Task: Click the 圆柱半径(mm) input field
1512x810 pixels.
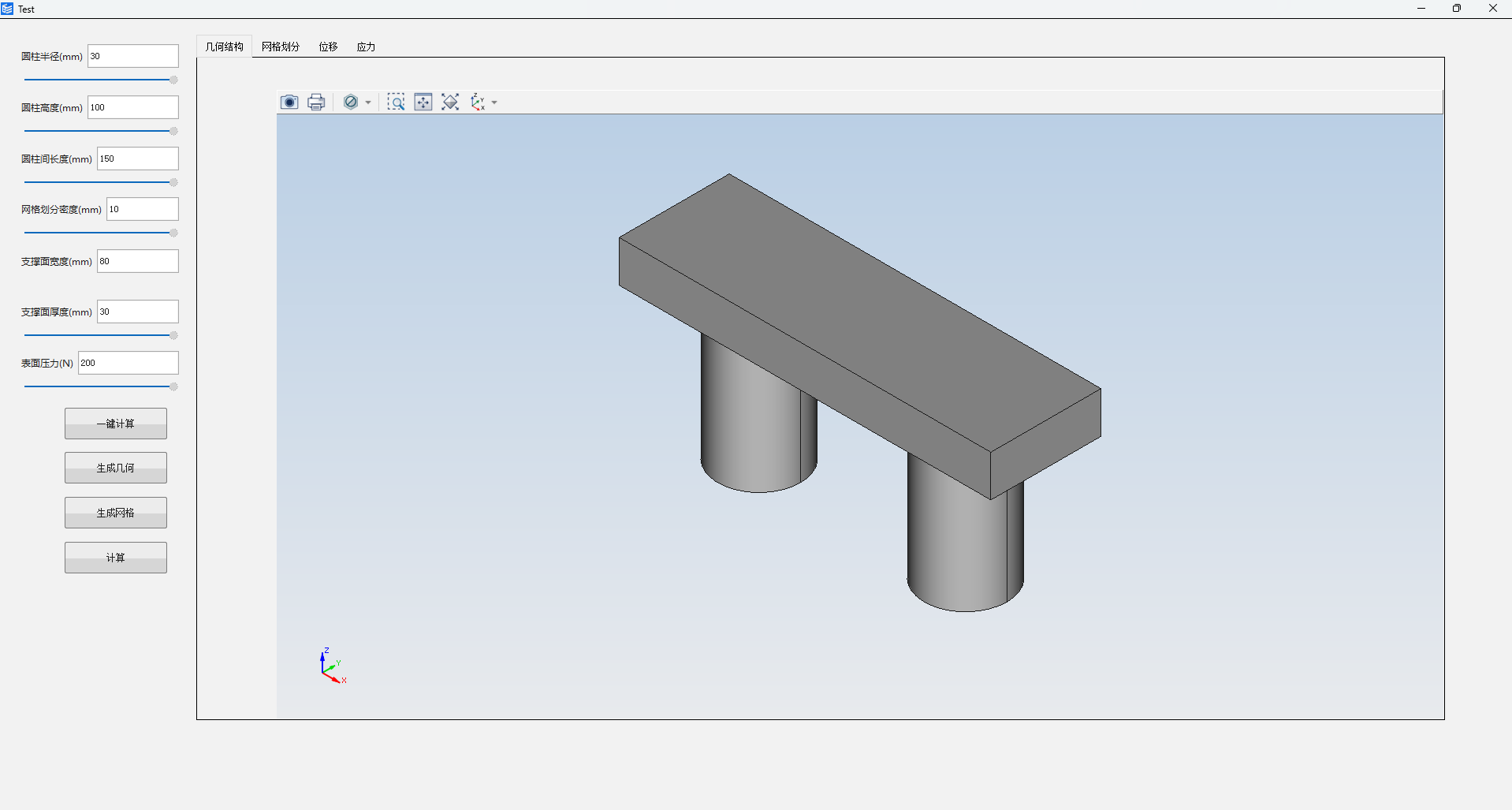Action: tap(133, 56)
